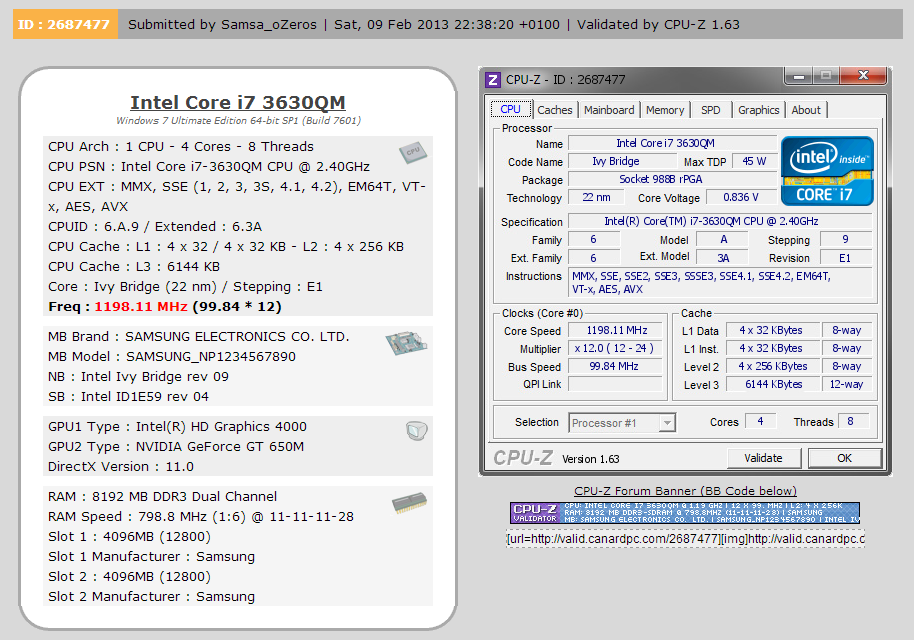The width and height of the screenshot is (914, 640).
Task: Click the Bus Speed value 99.84 MHz
Action: (616, 367)
